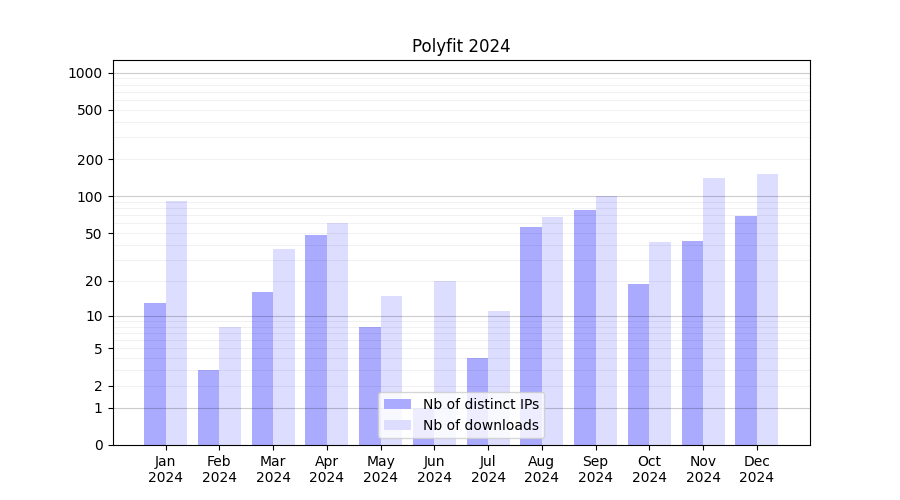The width and height of the screenshot is (900, 500).
Task: Select the 'Nb of distinct IPs' legend label
Action: point(480,404)
